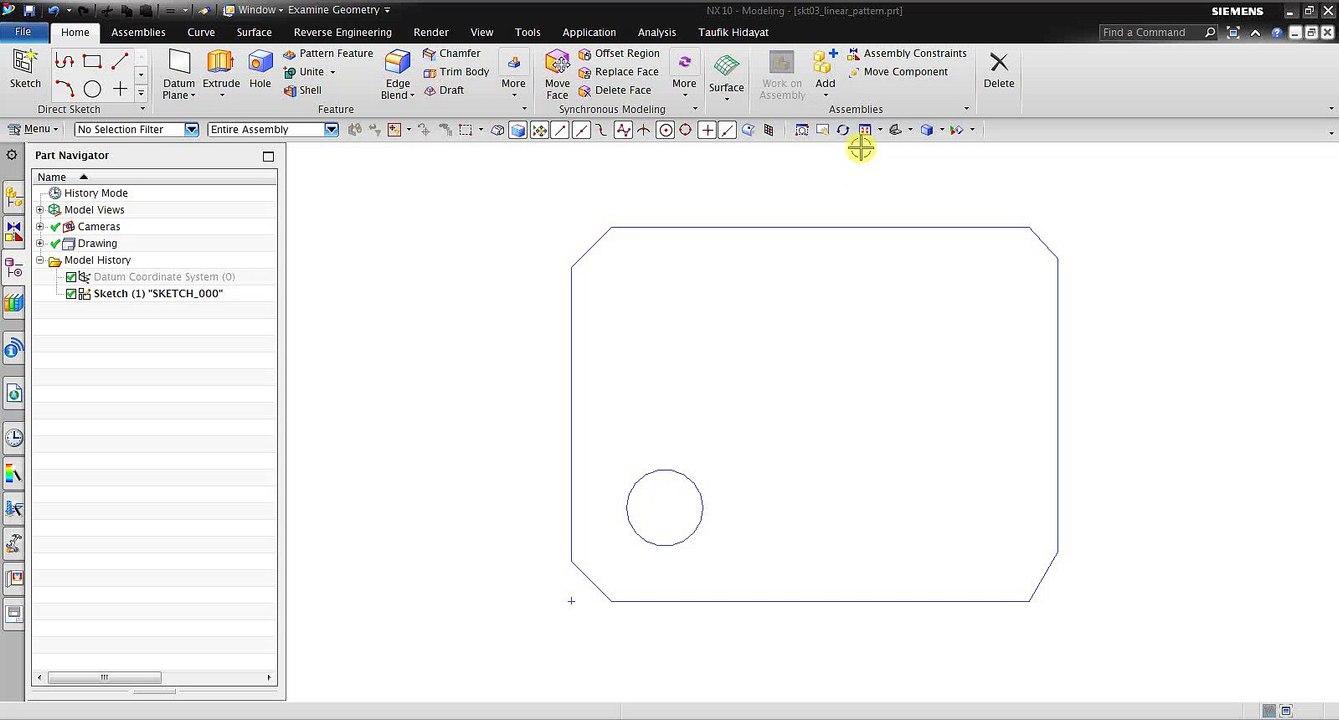Select the Circle sketch tool
This screenshot has height=720, width=1339.
pos(92,89)
